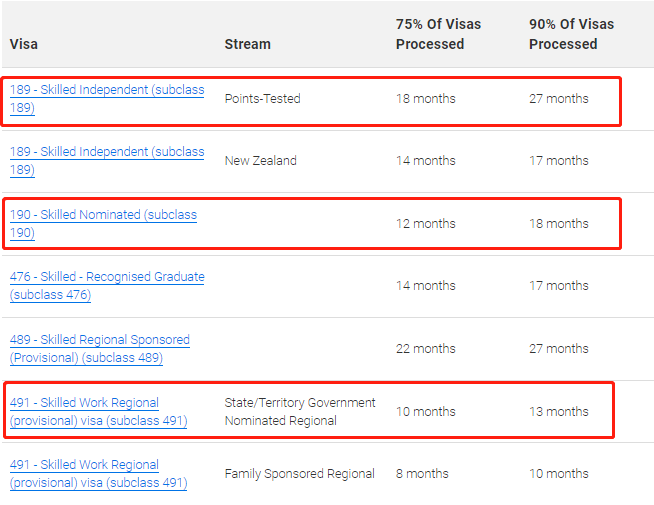Click the 13 months processing time cell

click(558, 412)
